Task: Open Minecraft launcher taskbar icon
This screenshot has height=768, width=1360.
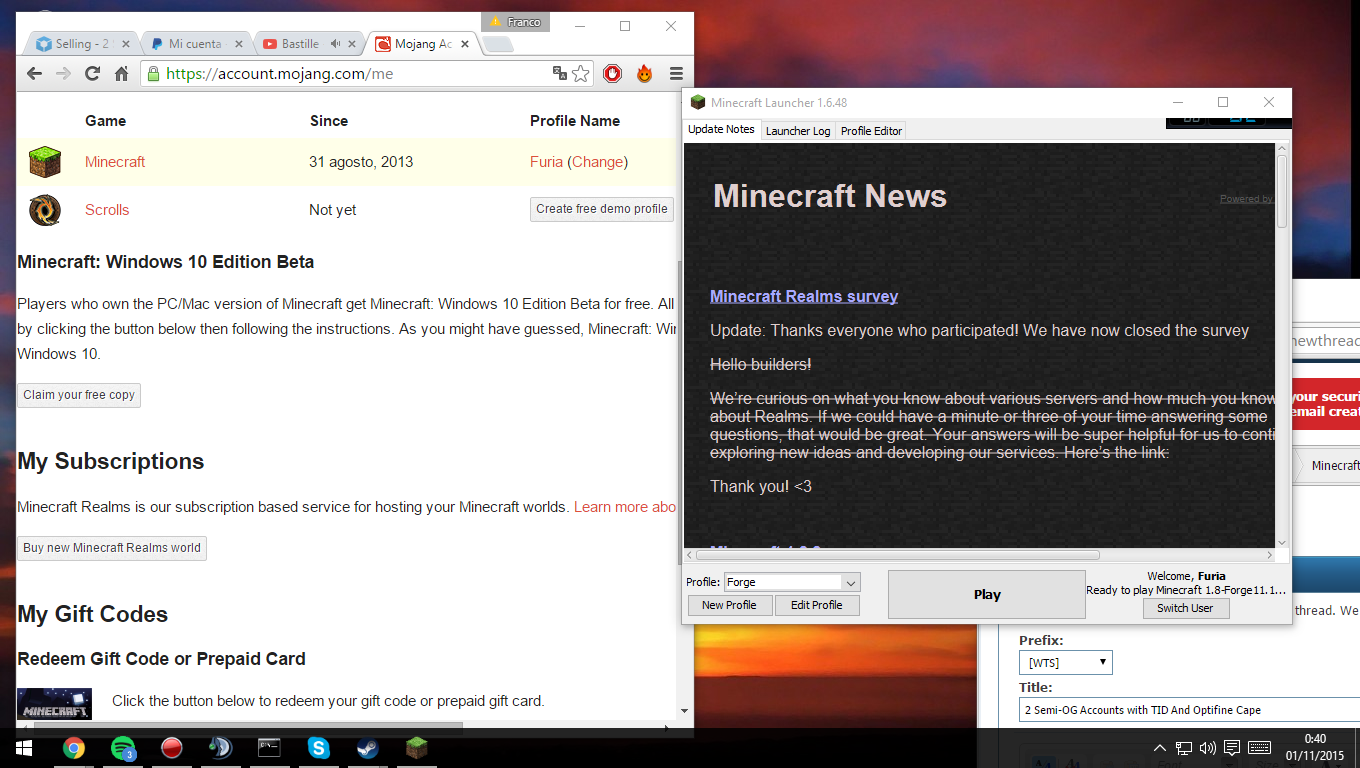Action: [x=416, y=747]
